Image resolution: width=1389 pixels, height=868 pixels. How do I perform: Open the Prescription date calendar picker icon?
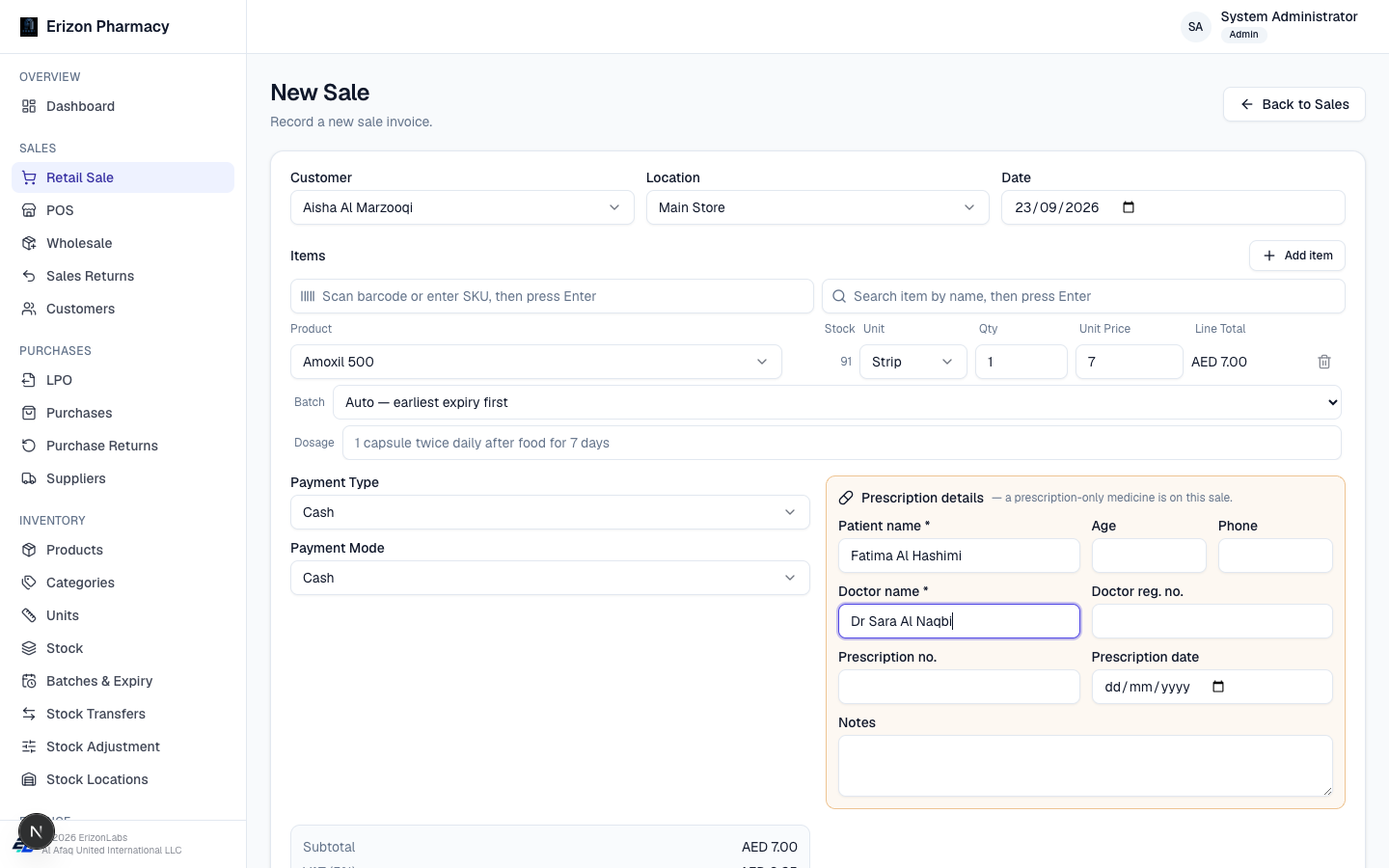coord(1218,687)
